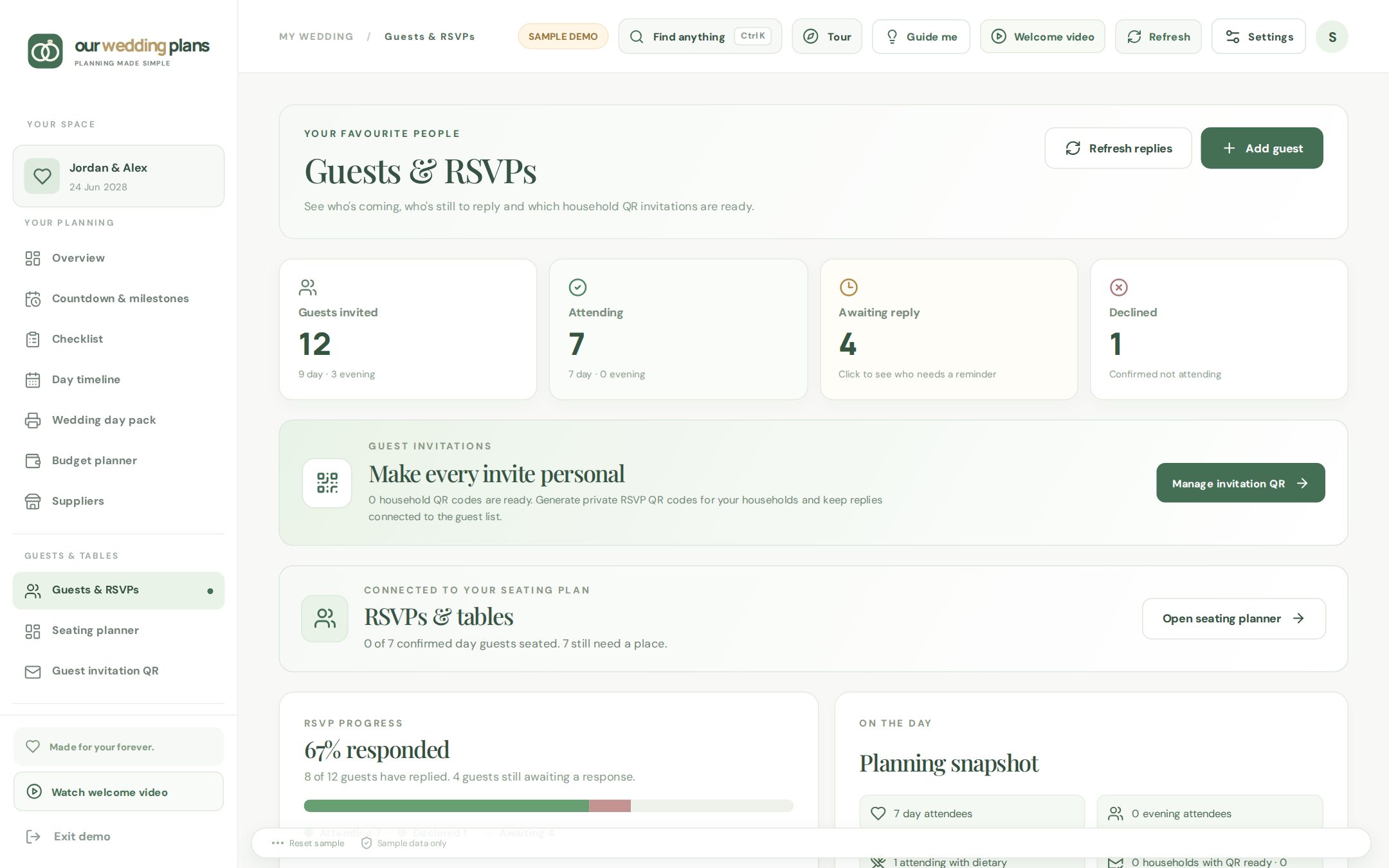Click the Budget planner wallet icon
The width and height of the screenshot is (1389, 868).
(x=33, y=460)
